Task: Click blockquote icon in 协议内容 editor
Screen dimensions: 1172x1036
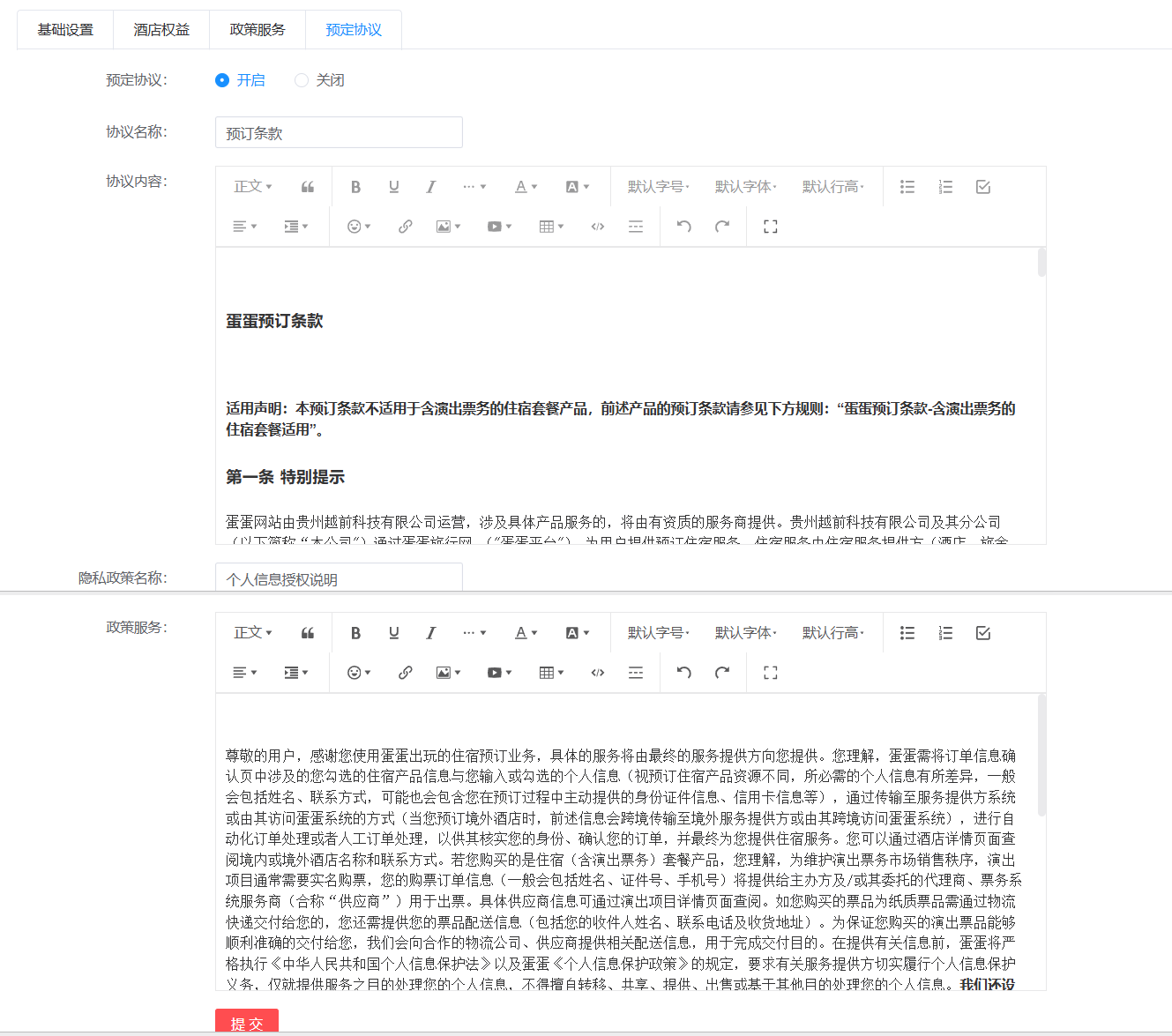Action: [308, 187]
